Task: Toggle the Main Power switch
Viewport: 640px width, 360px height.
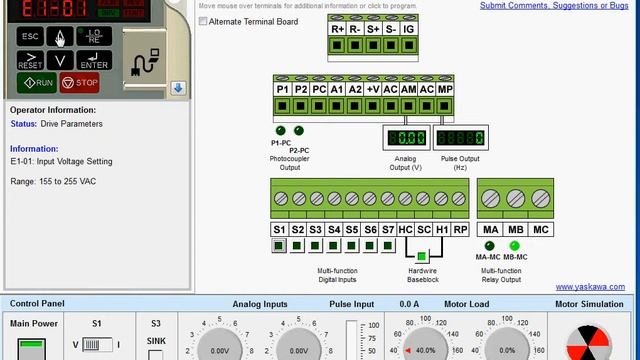Action: [x=32, y=349]
